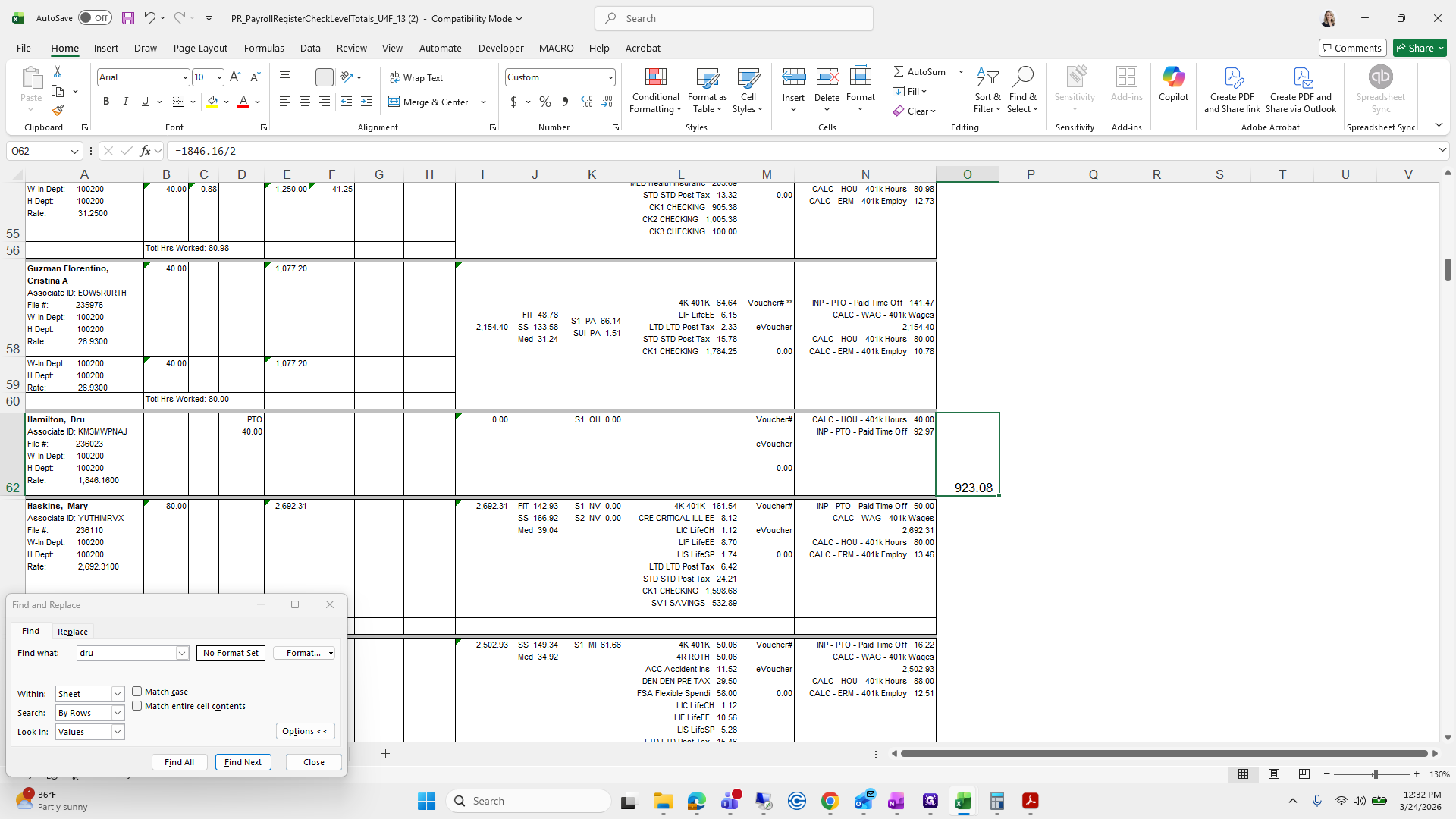Viewport: 1456px width, 819px height.
Task: Enable the Match case checkbox
Action: [137, 692]
